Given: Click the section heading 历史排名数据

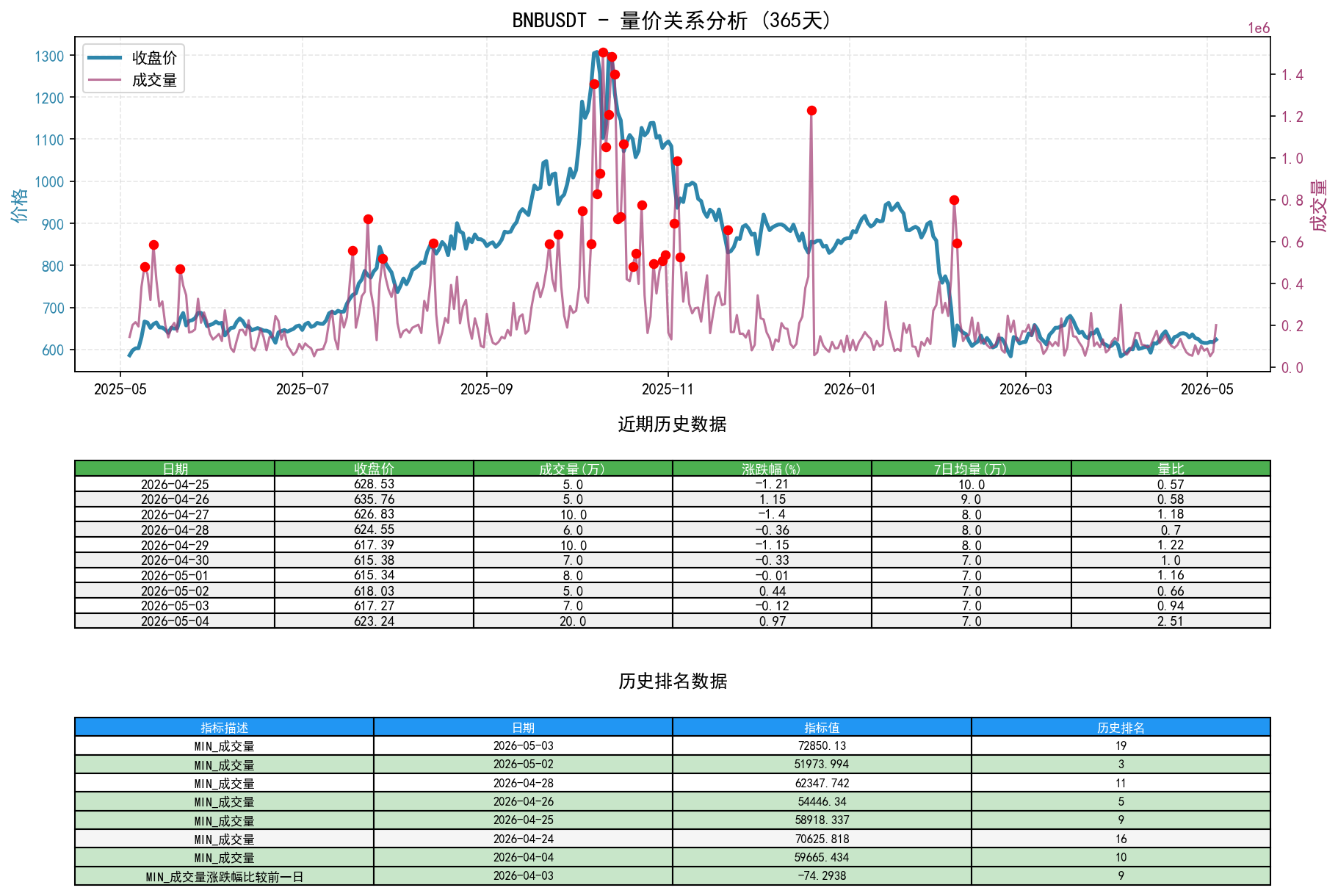Looking at the screenshot, I should point(672,682).
